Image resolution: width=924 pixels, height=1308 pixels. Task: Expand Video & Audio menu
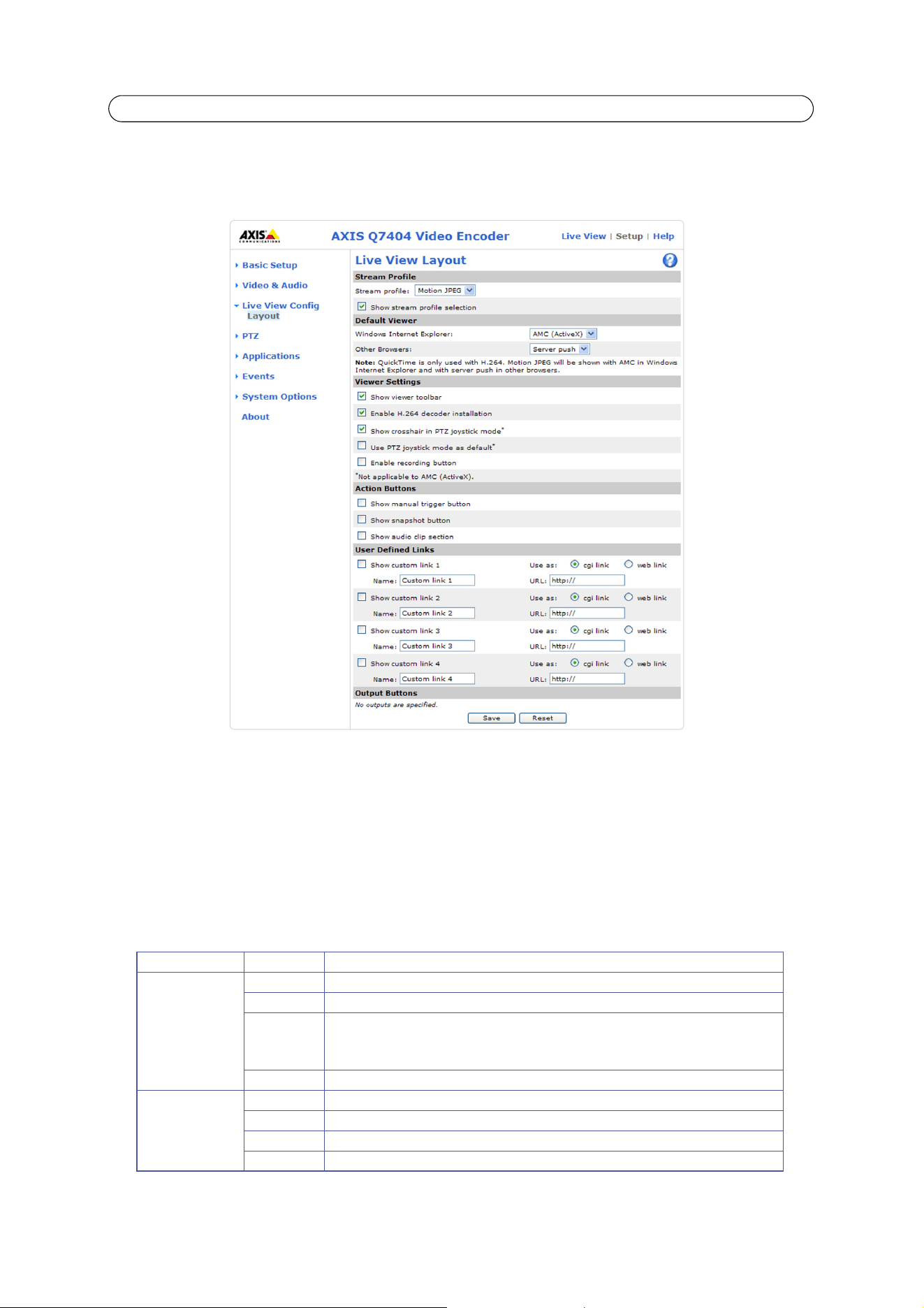(x=274, y=286)
